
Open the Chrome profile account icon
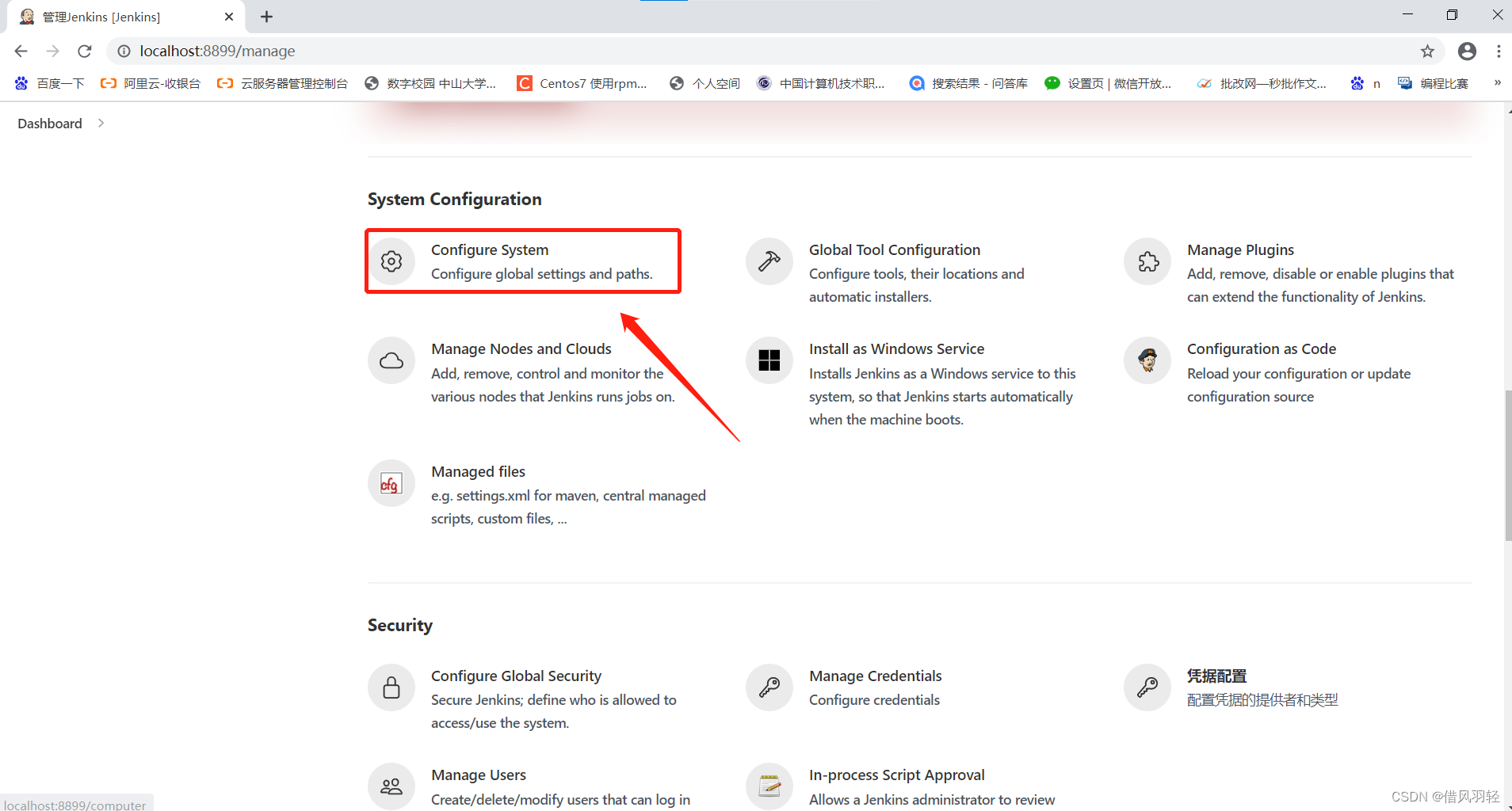click(x=1467, y=51)
